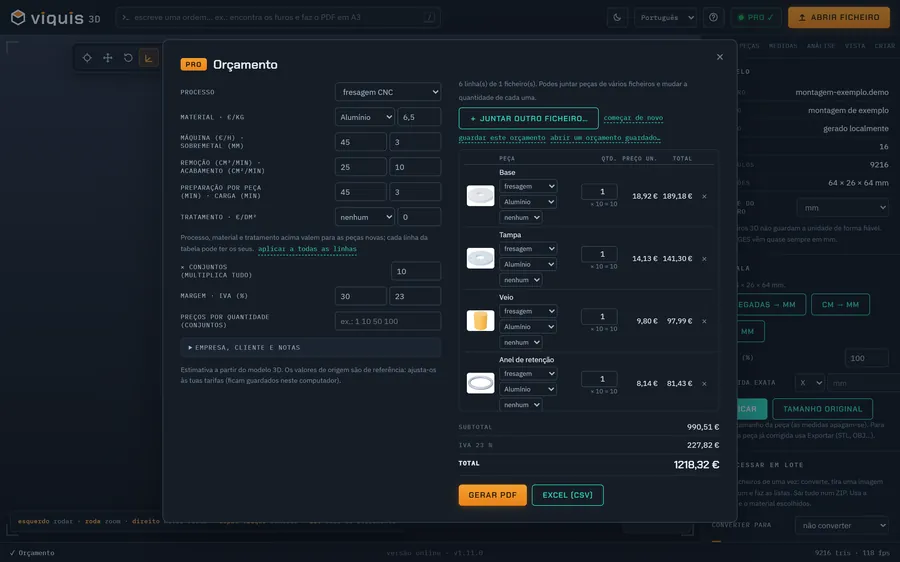
Task: Click the IVA field showing 23
Action: click(x=416, y=296)
